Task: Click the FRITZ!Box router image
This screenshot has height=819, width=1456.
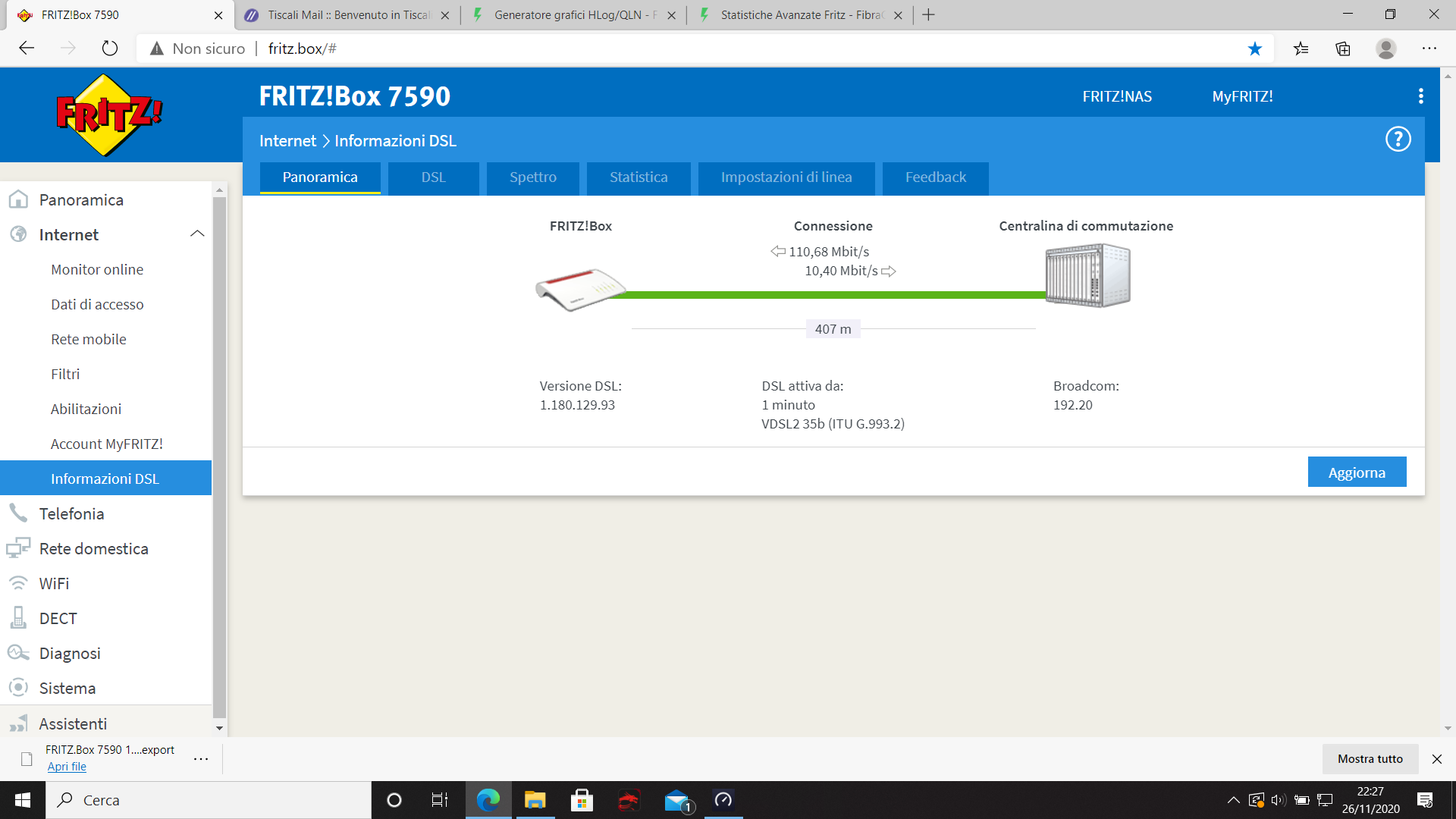Action: click(580, 290)
